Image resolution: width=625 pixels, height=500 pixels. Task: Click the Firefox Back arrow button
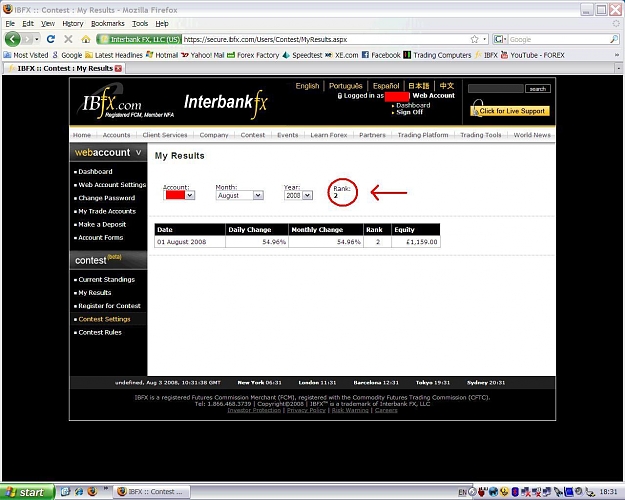coord(12,39)
